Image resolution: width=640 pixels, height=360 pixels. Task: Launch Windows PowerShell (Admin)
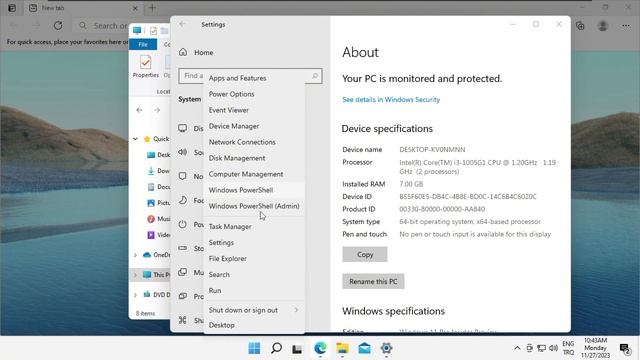pos(254,206)
